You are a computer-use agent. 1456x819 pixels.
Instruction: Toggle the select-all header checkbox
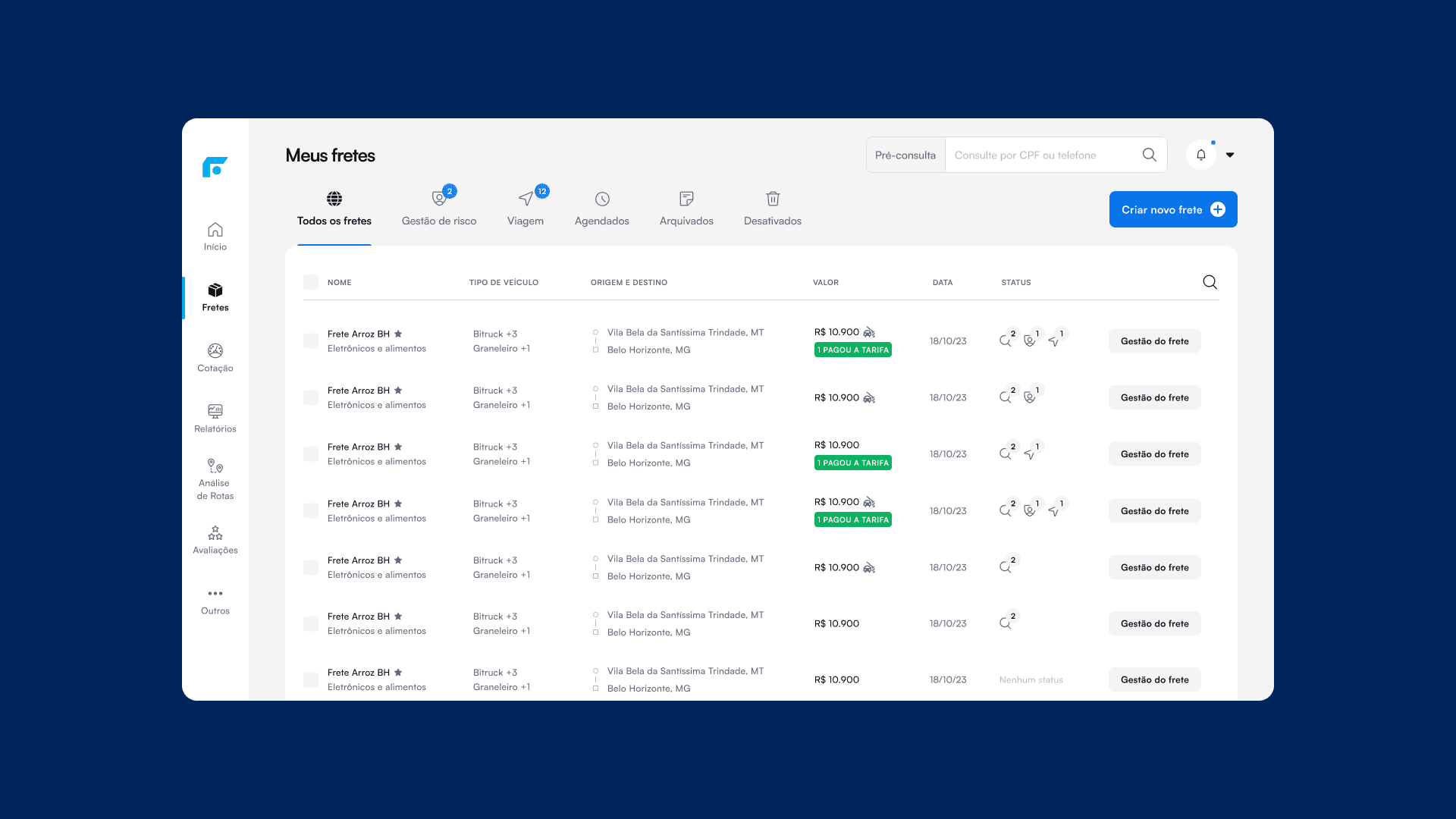click(311, 282)
